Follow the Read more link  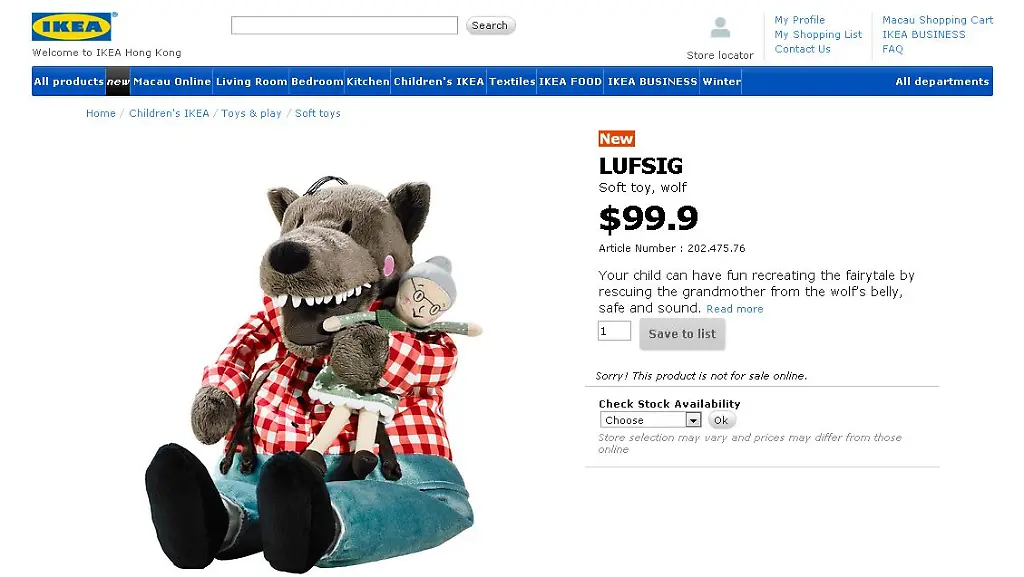(x=734, y=310)
